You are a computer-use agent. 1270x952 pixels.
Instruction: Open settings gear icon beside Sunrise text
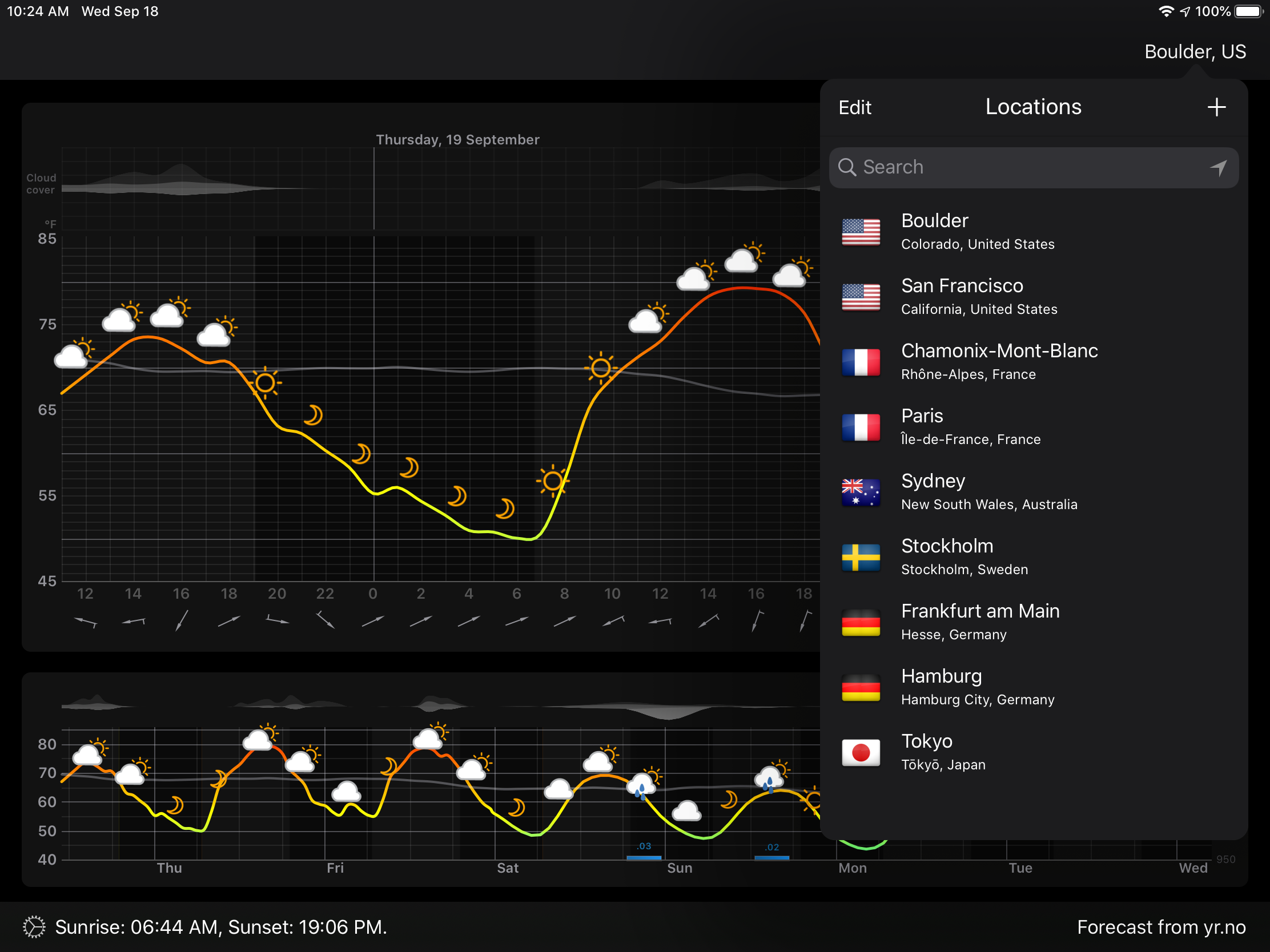[x=34, y=927]
